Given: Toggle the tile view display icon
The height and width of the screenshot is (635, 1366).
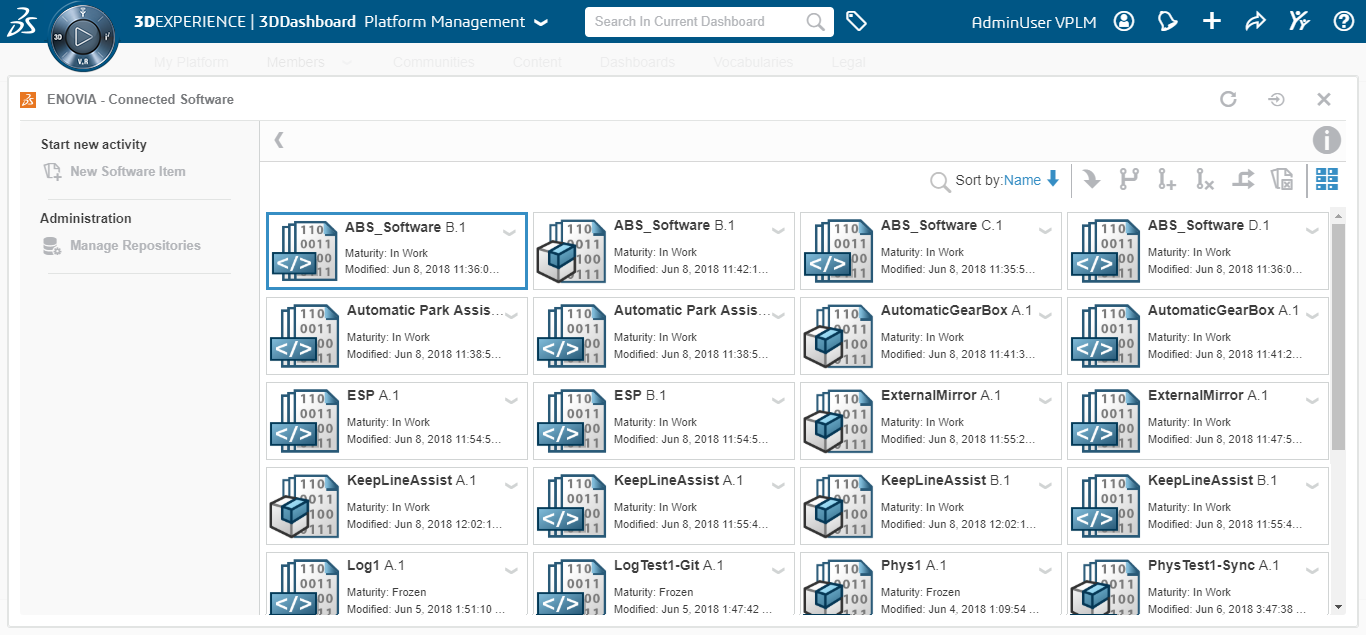Looking at the screenshot, I should click(x=1327, y=180).
